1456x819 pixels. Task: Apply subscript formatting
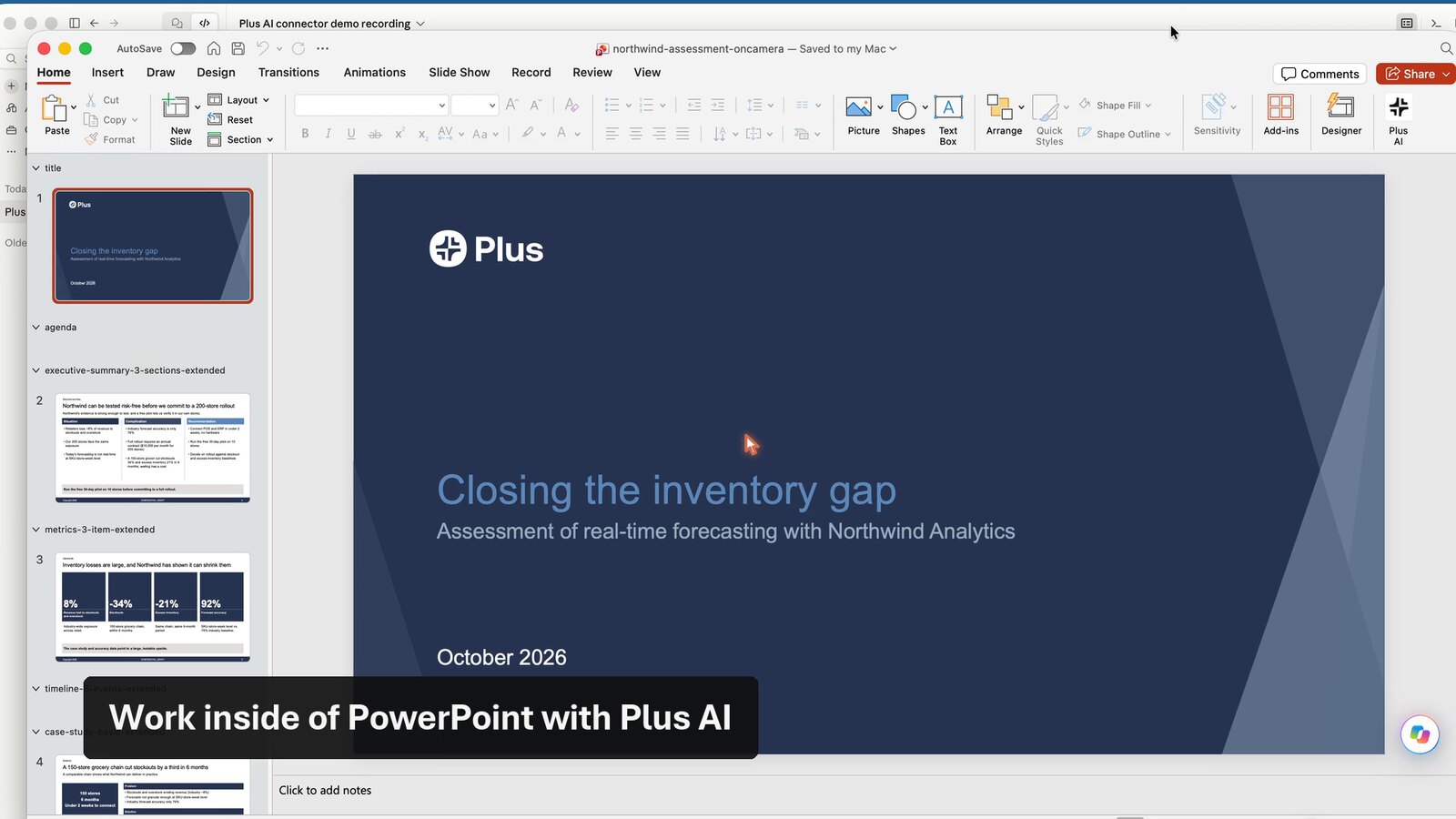[423, 134]
